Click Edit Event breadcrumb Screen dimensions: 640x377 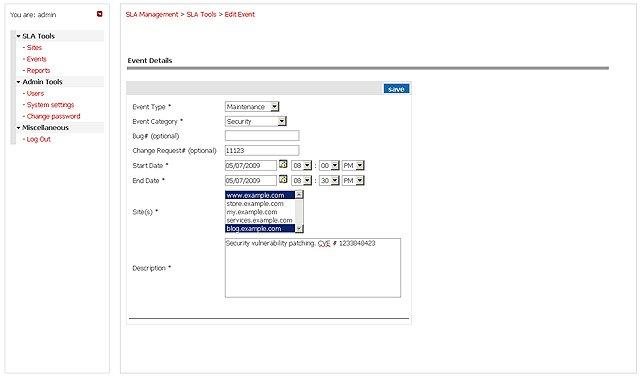(x=240, y=14)
